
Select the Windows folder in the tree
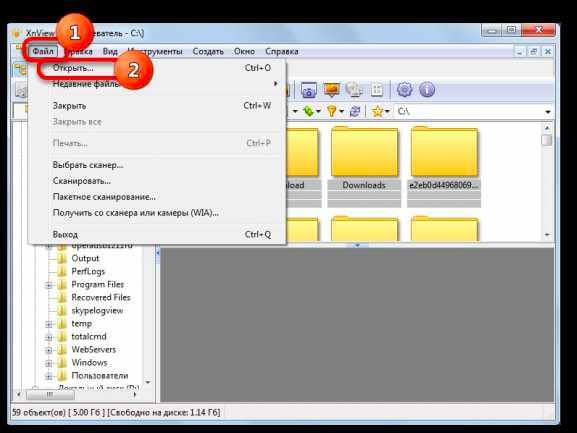89,363
